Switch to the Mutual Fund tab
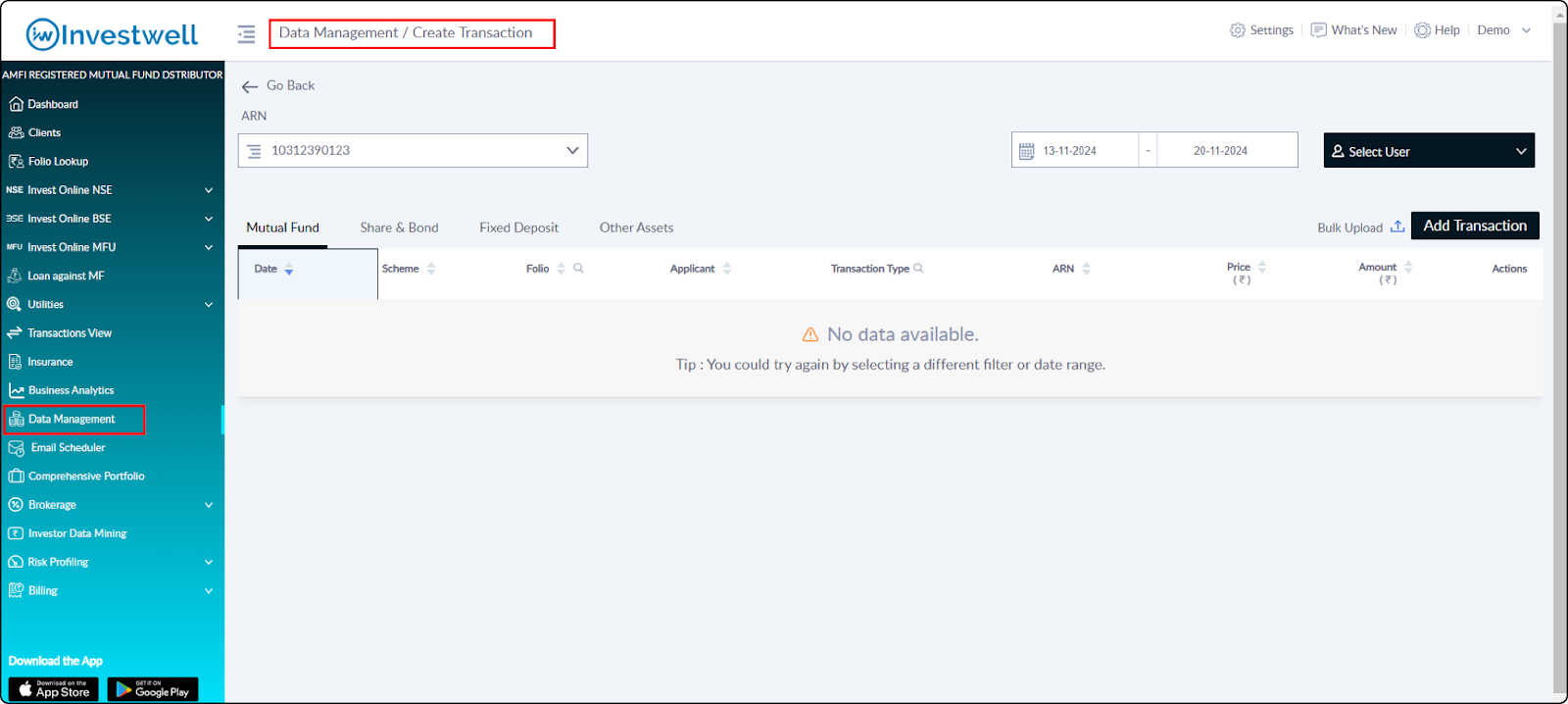Viewport: 1568px width, 704px height. pyautogui.click(x=283, y=227)
